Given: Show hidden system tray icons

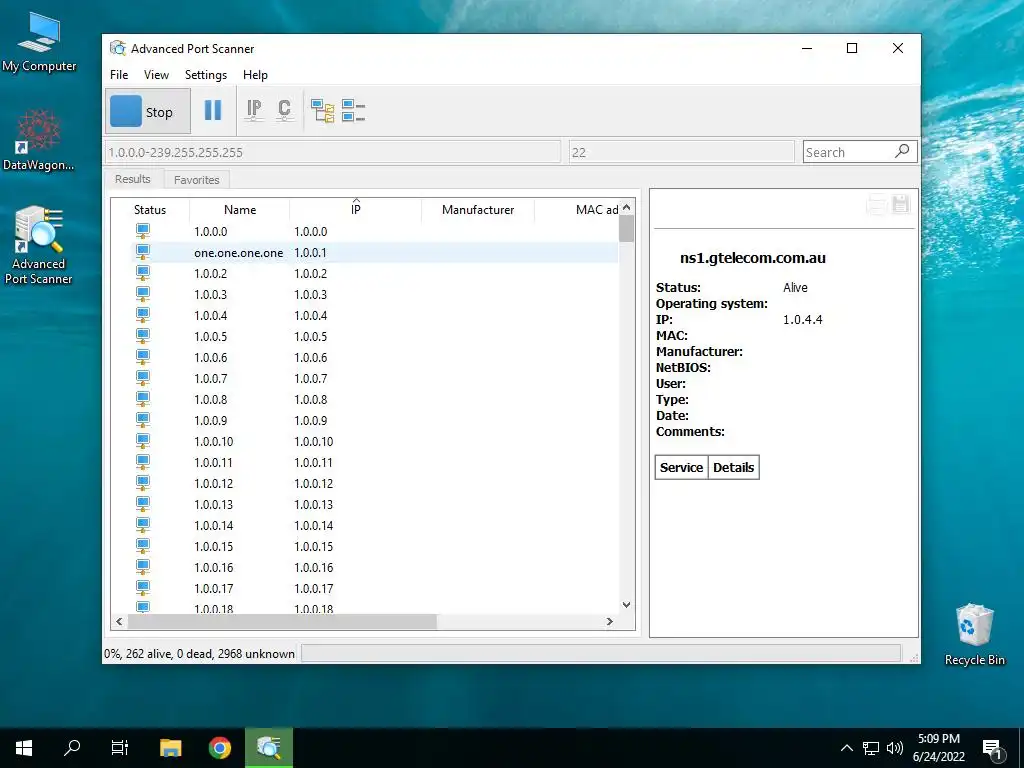Looking at the screenshot, I should [846, 748].
